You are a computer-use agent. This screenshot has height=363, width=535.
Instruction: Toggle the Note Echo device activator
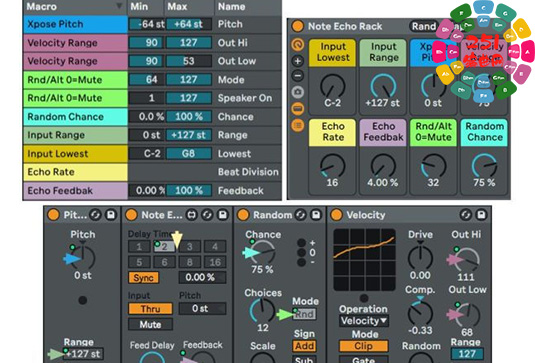click(x=131, y=215)
